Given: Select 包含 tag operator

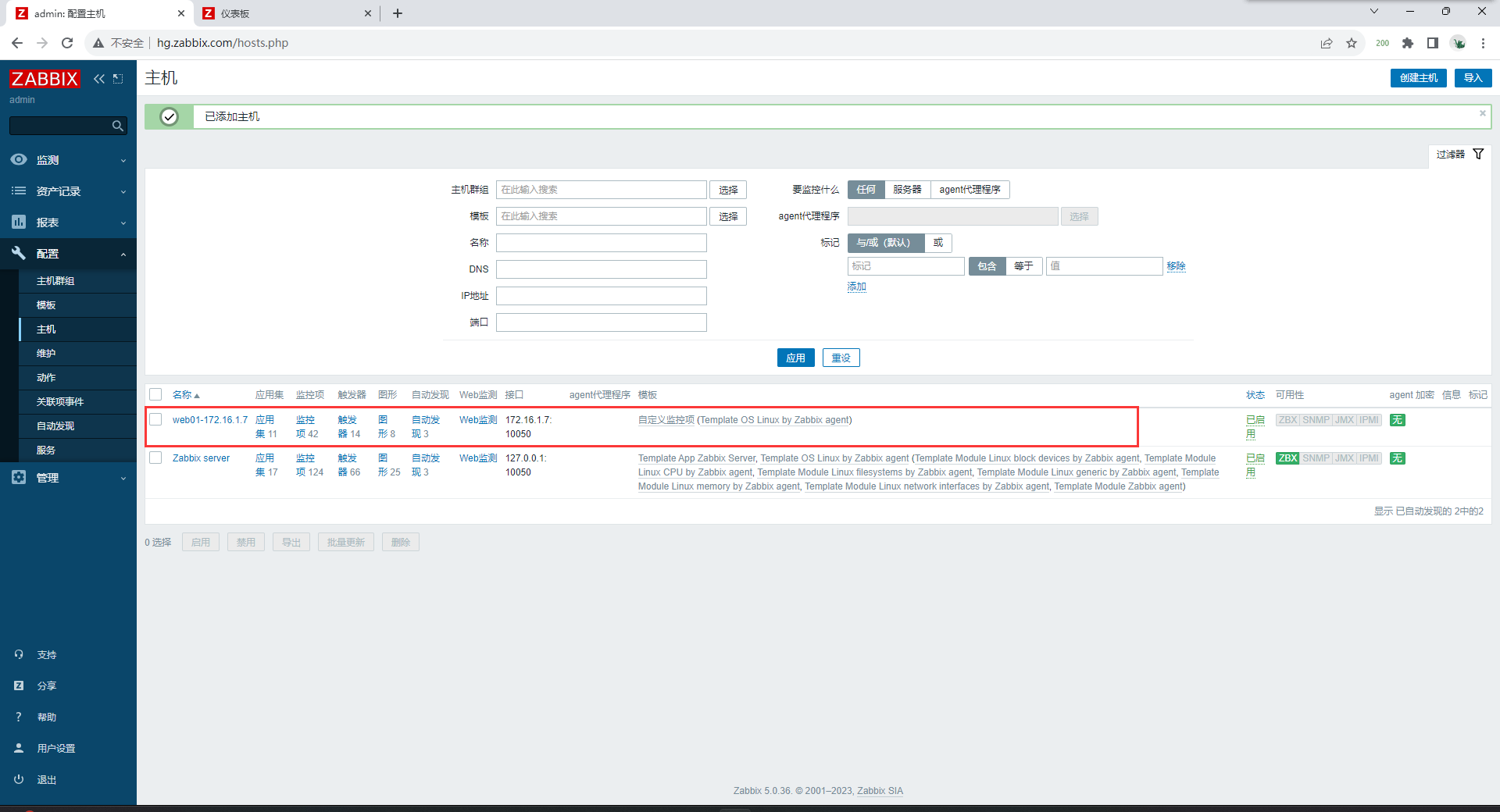Looking at the screenshot, I should pos(987,266).
